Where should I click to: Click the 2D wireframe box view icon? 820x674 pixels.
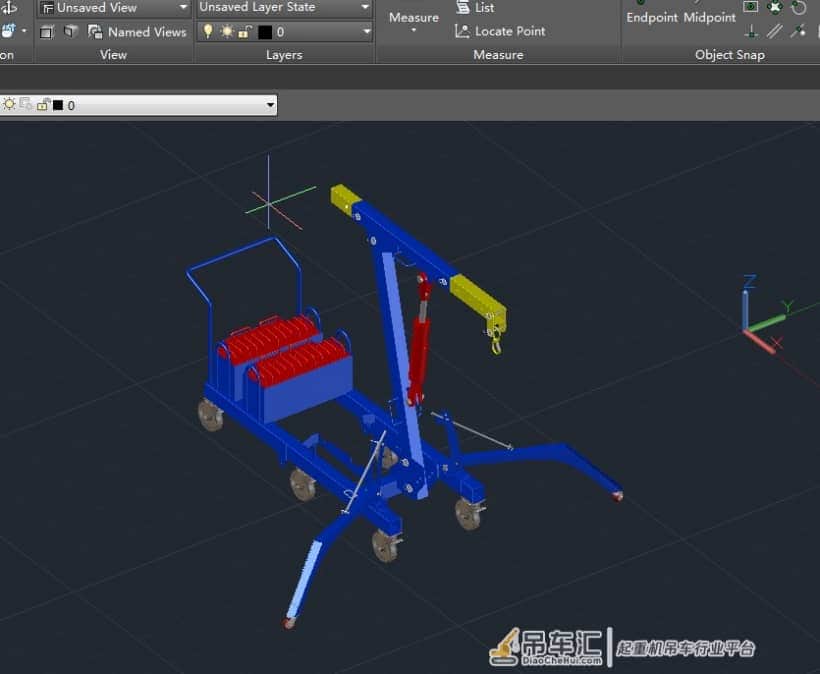(x=47, y=32)
